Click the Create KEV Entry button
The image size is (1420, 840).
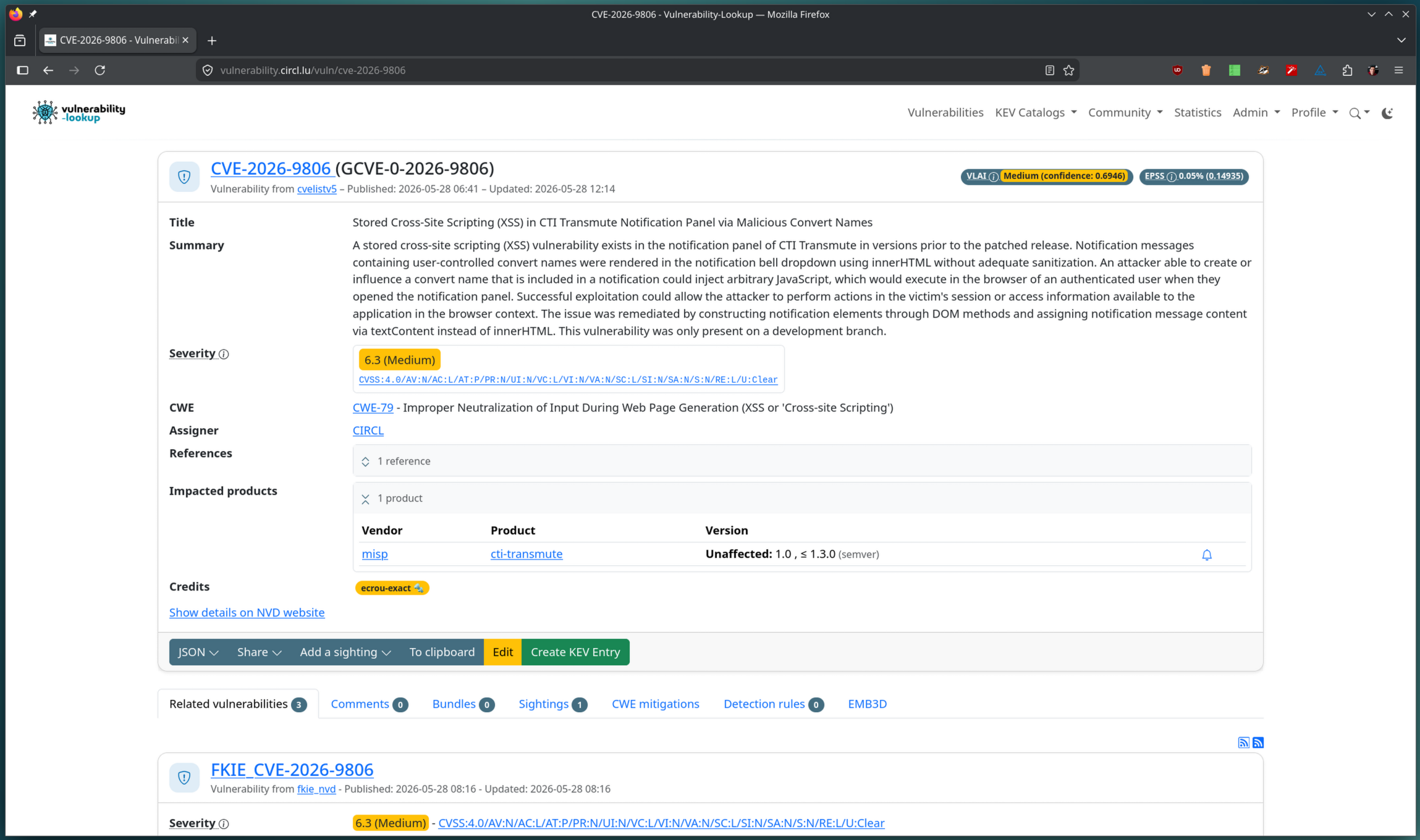575,652
